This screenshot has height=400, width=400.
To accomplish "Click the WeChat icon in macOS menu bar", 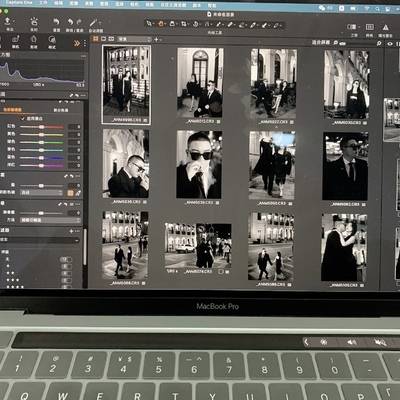I will pos(322,8).
